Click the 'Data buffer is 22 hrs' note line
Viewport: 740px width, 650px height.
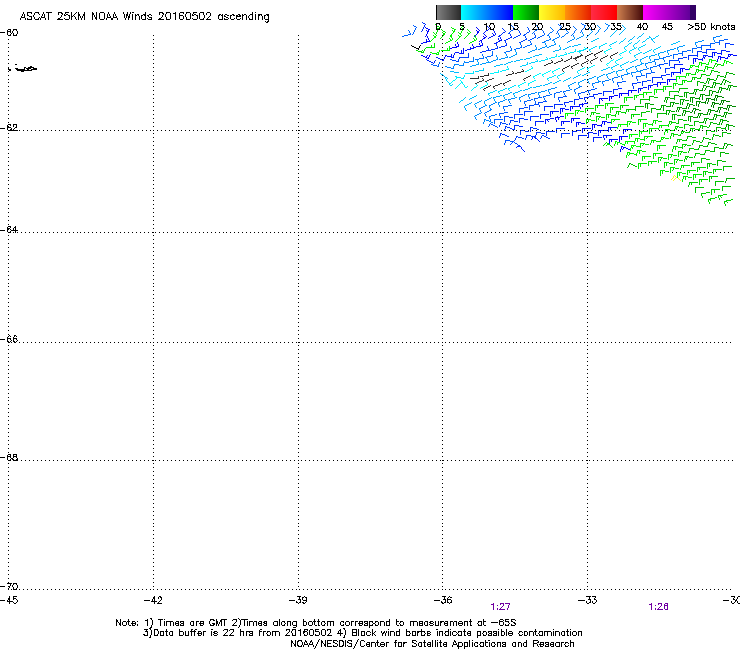[362, 633]
